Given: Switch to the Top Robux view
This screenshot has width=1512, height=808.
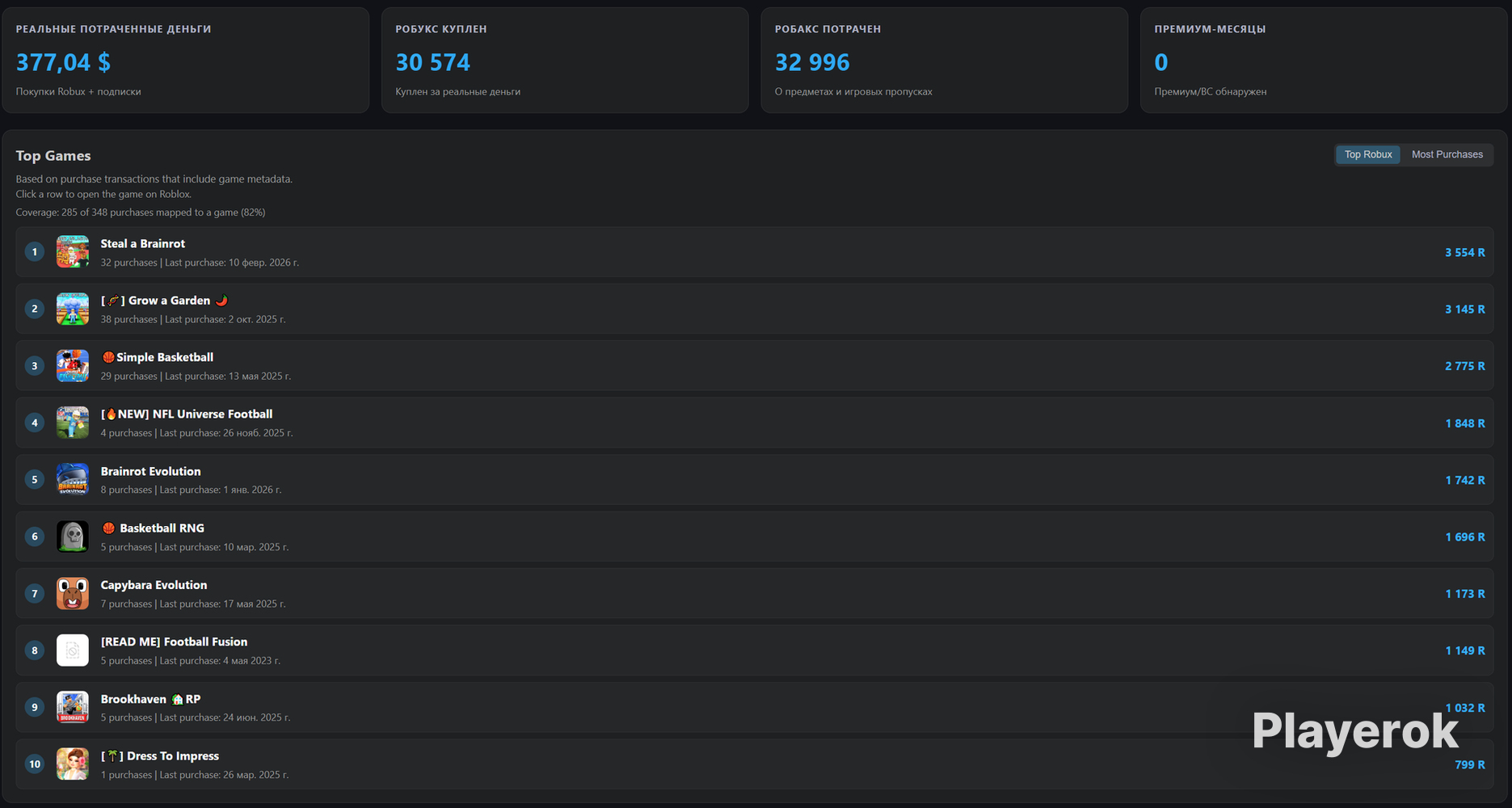Looking at the screenshot, I should 1368,154.
